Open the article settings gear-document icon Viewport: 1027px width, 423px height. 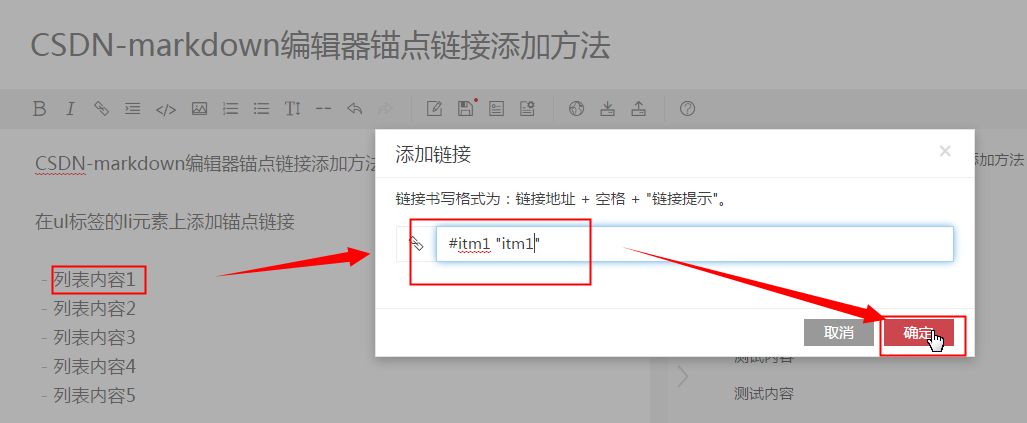coord(527,109)
